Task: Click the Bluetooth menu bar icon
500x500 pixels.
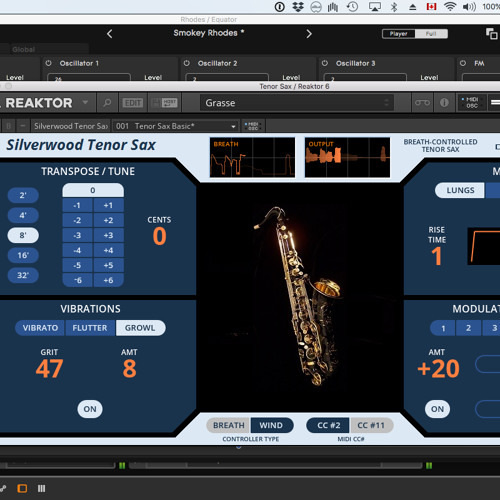Action: point(394,7)
